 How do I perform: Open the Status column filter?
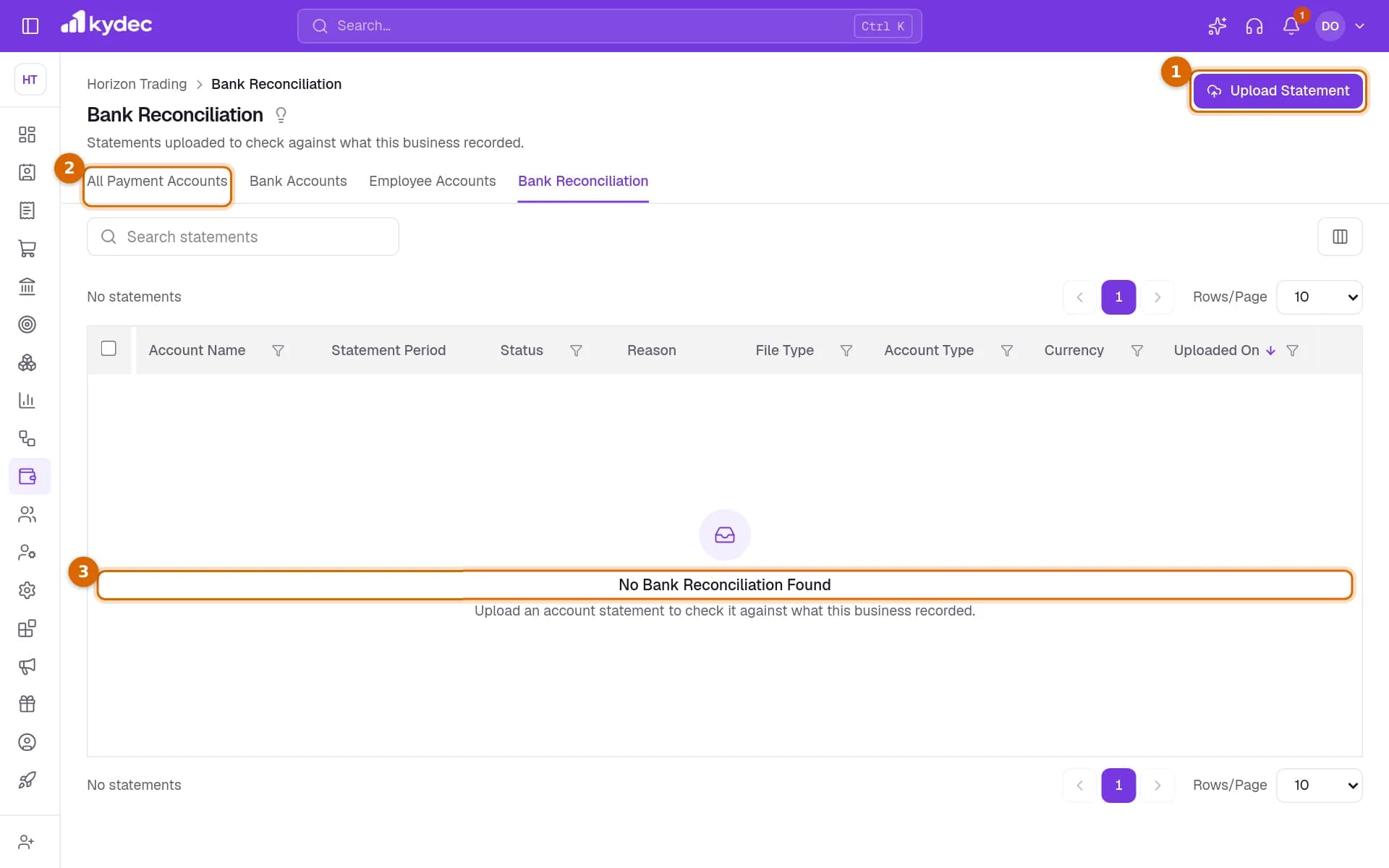[576, 351]
